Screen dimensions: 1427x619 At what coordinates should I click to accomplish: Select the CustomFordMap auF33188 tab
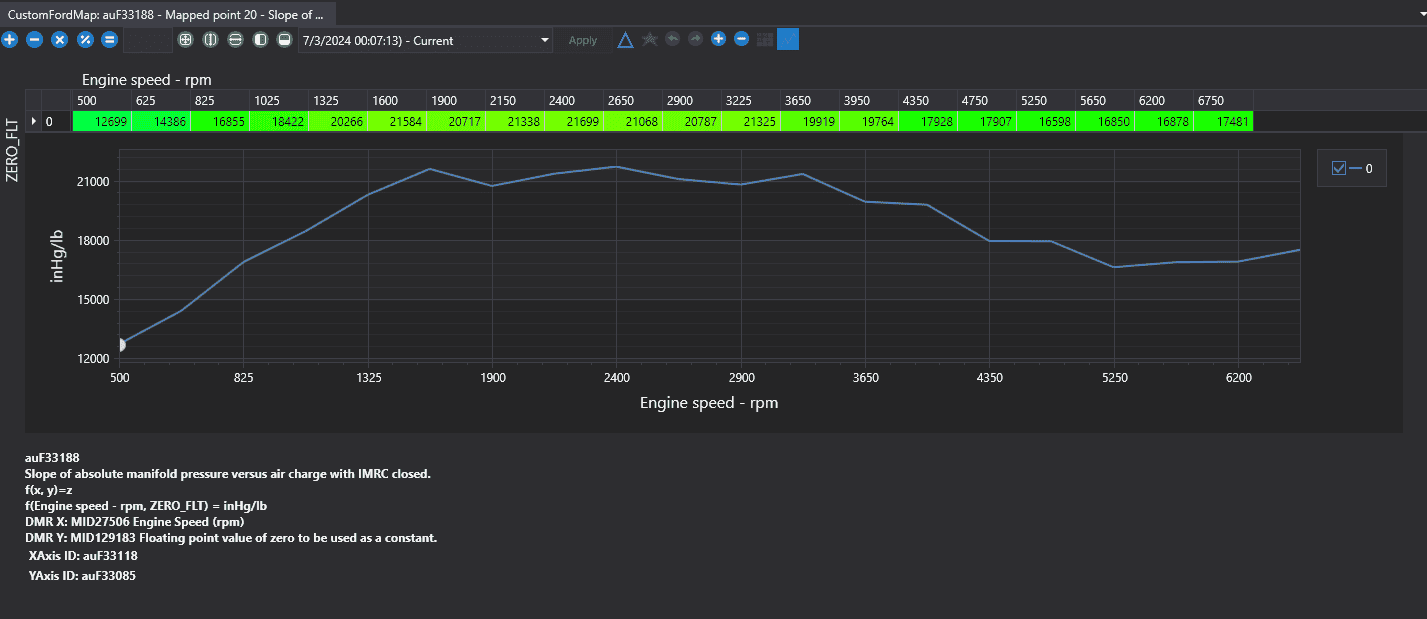pos(167,14)
